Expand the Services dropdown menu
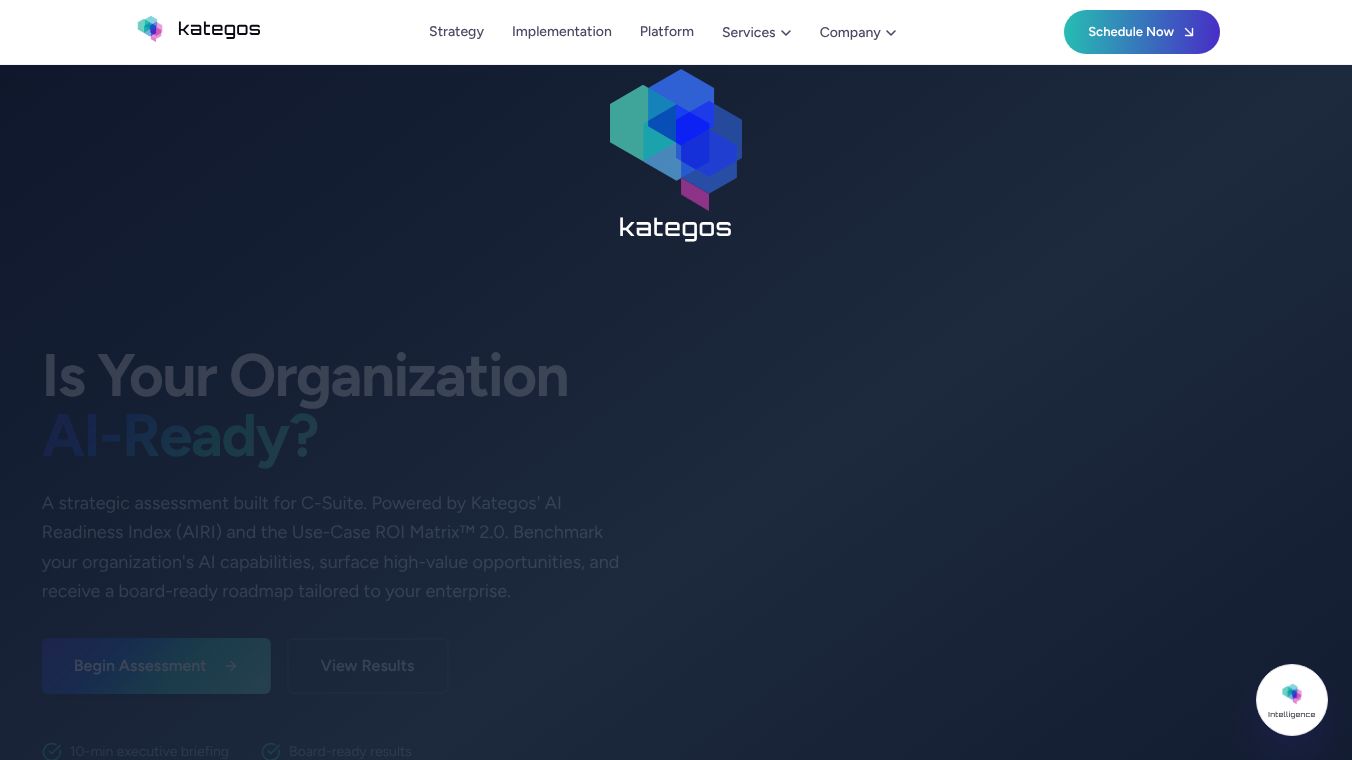1352x760 pixels. [x=756, y=32]
